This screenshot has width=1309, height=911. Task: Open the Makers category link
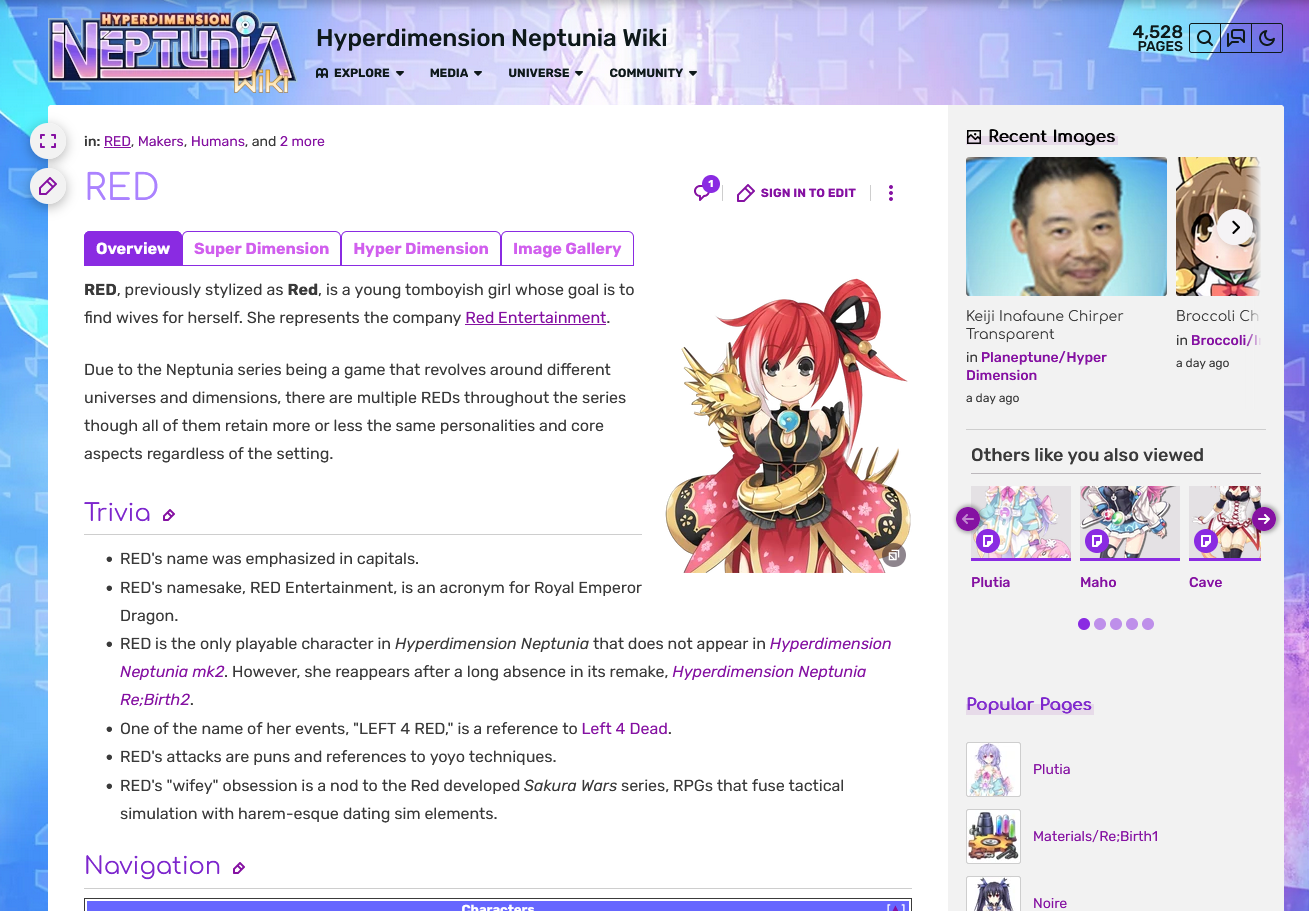click(161, 141)
